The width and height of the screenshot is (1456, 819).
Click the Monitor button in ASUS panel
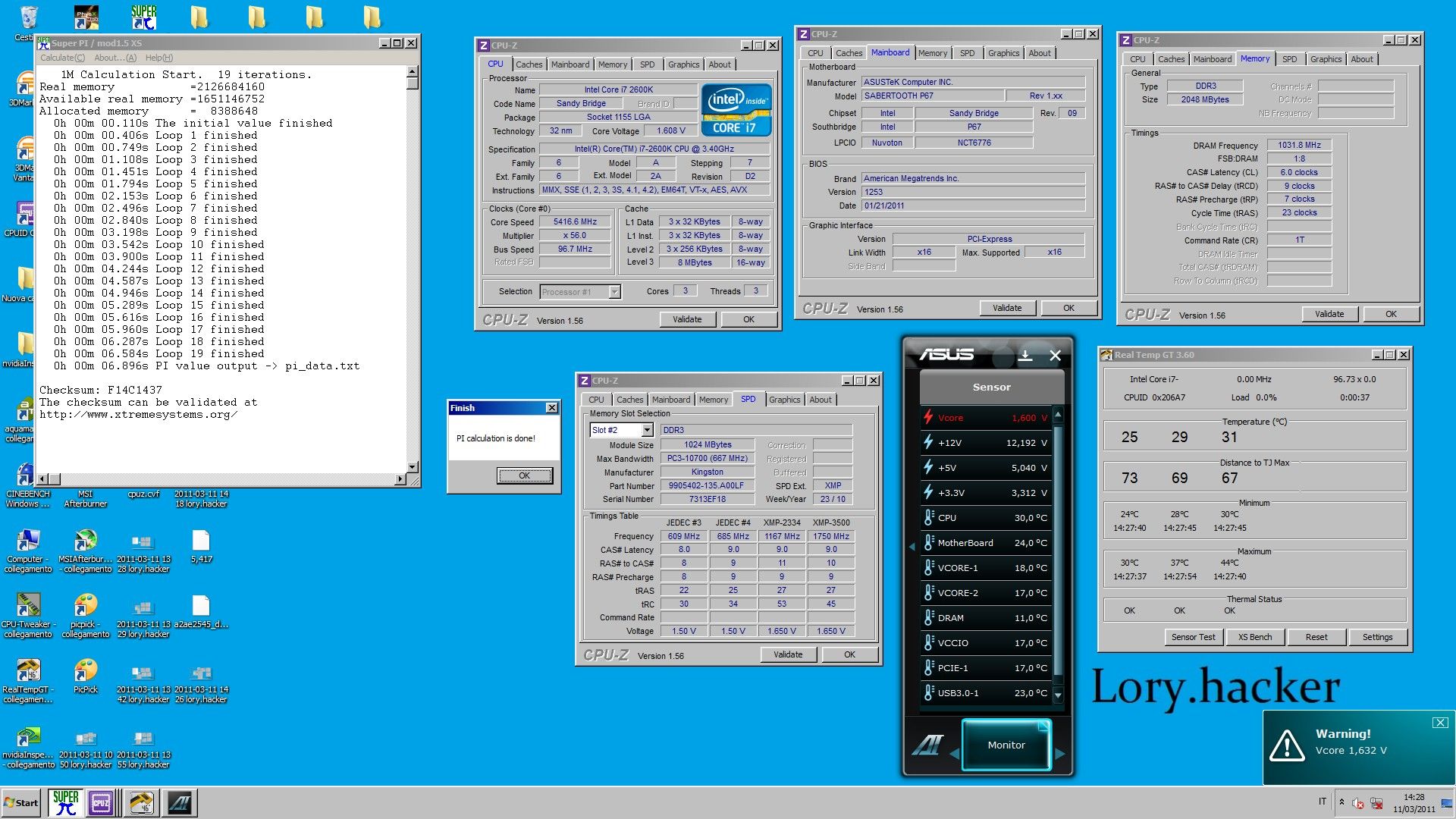click(x=1006, y=745)
